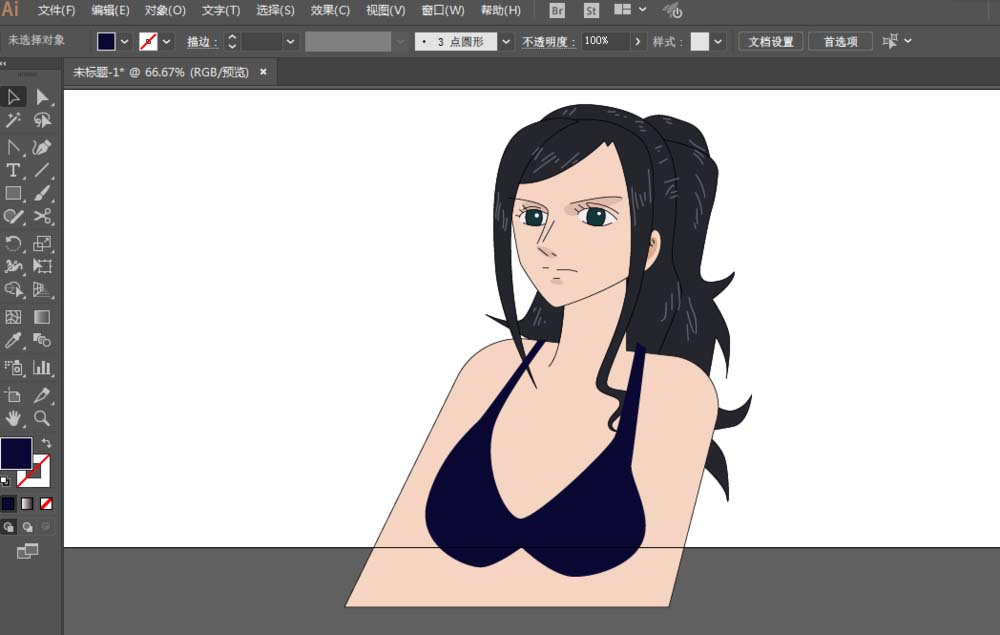Select the Magic Wand tool

tap(13, 120)
